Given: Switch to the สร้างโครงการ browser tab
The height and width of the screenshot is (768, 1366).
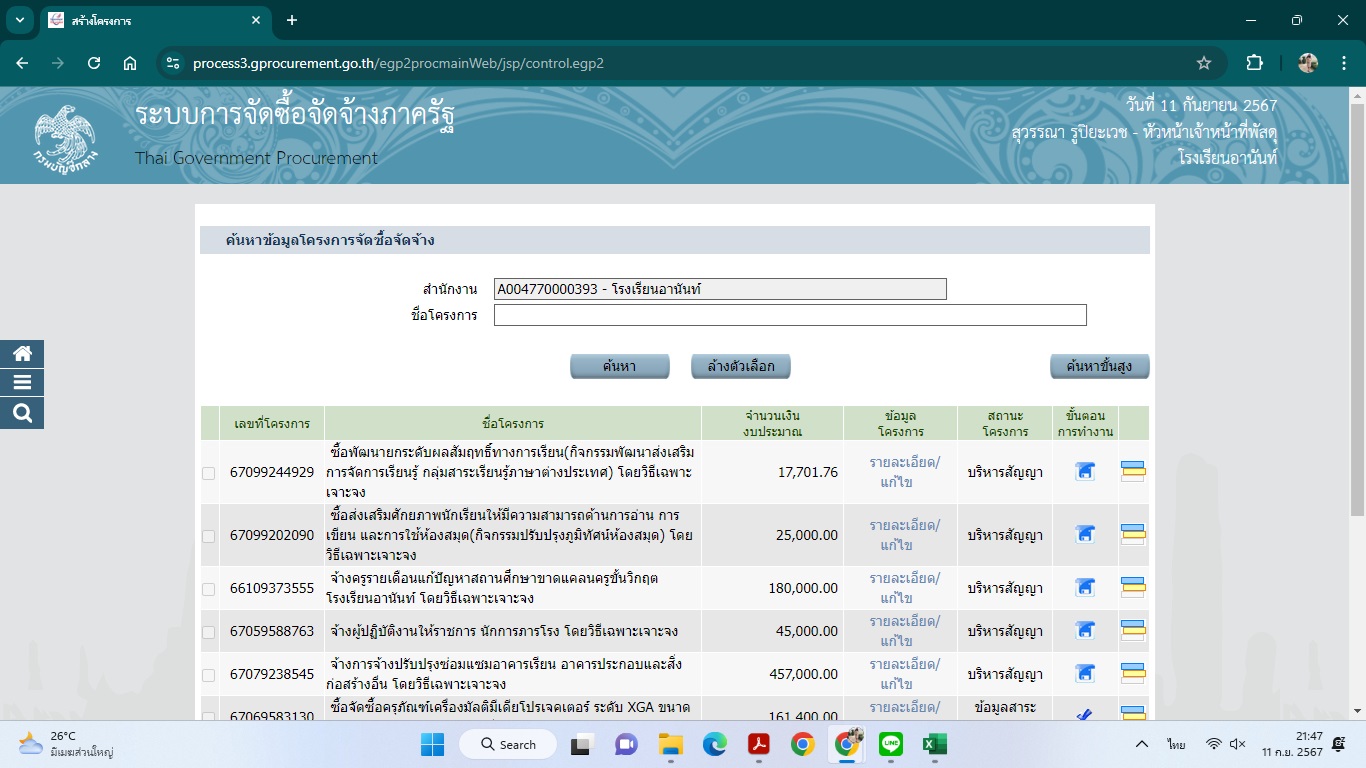Looking at the screenshot, I should (150, 20).
